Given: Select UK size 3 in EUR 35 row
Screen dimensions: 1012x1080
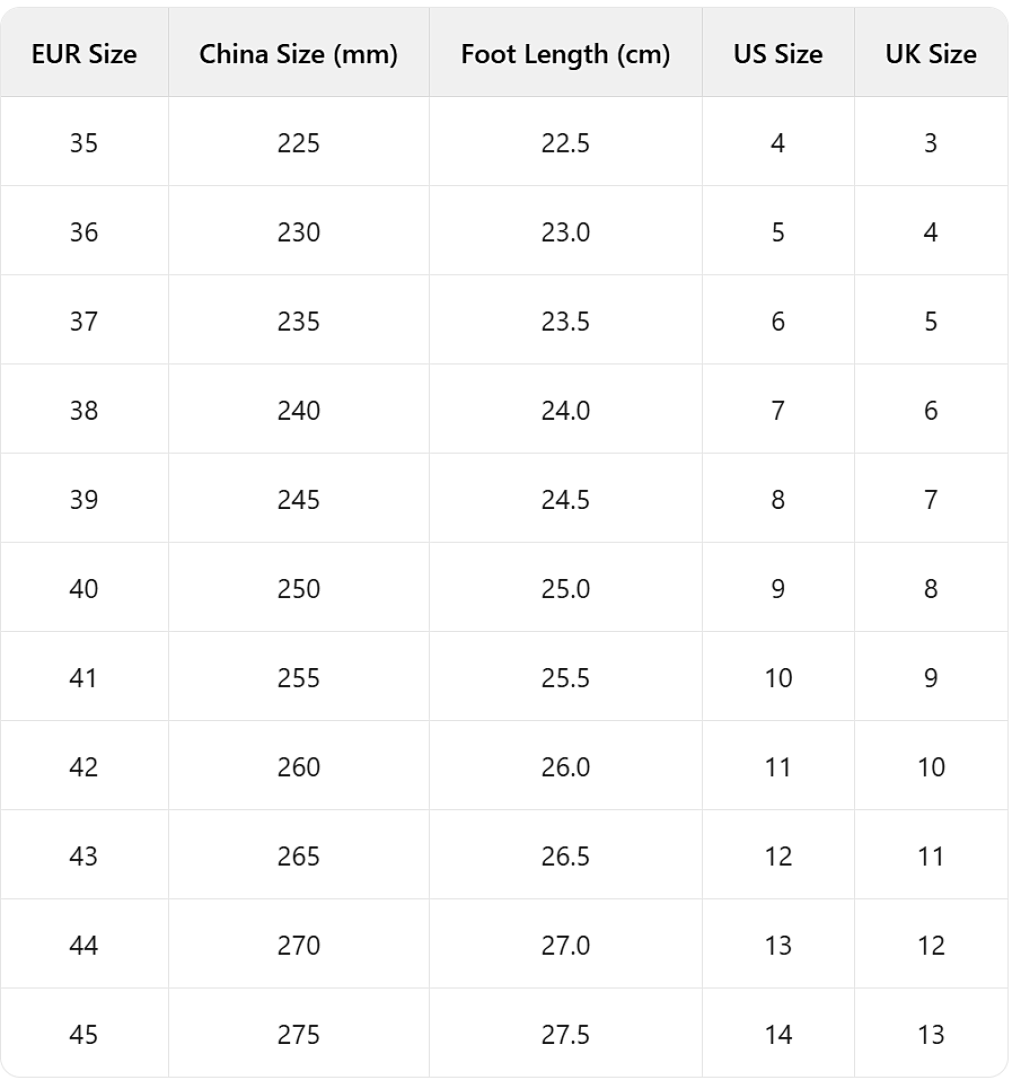Looking at the screenshot, I should (x=930, y=143).
